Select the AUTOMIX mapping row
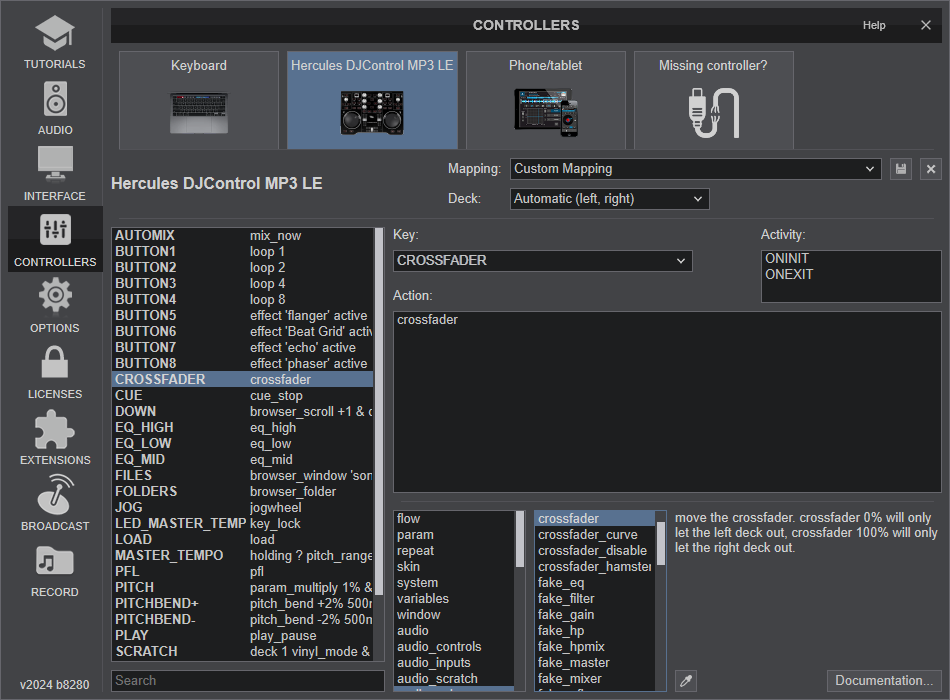Viewport: 950px width, 700px height. click(x=243, y=236)
